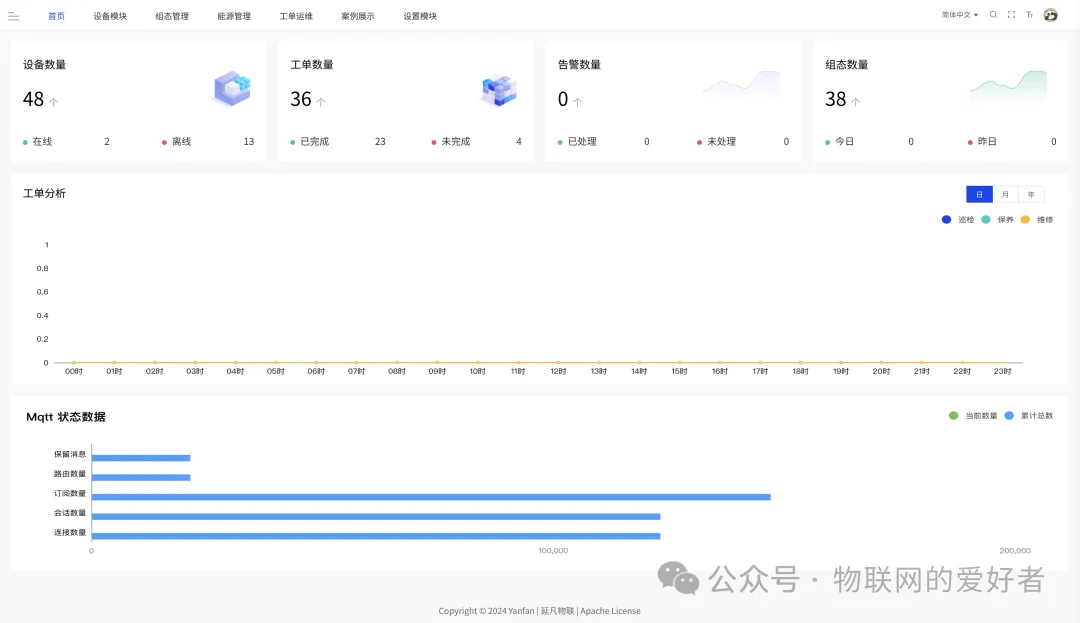Toggle fullscreen mode icon
Screen dimensions: 1080x623
point(1011,14)
